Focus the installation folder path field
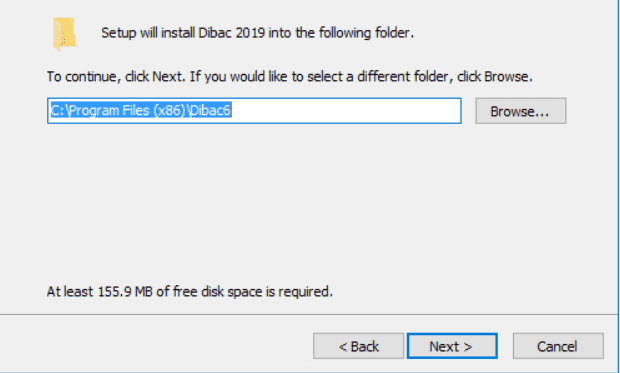620x373 pixels. [x=254, y=111]
